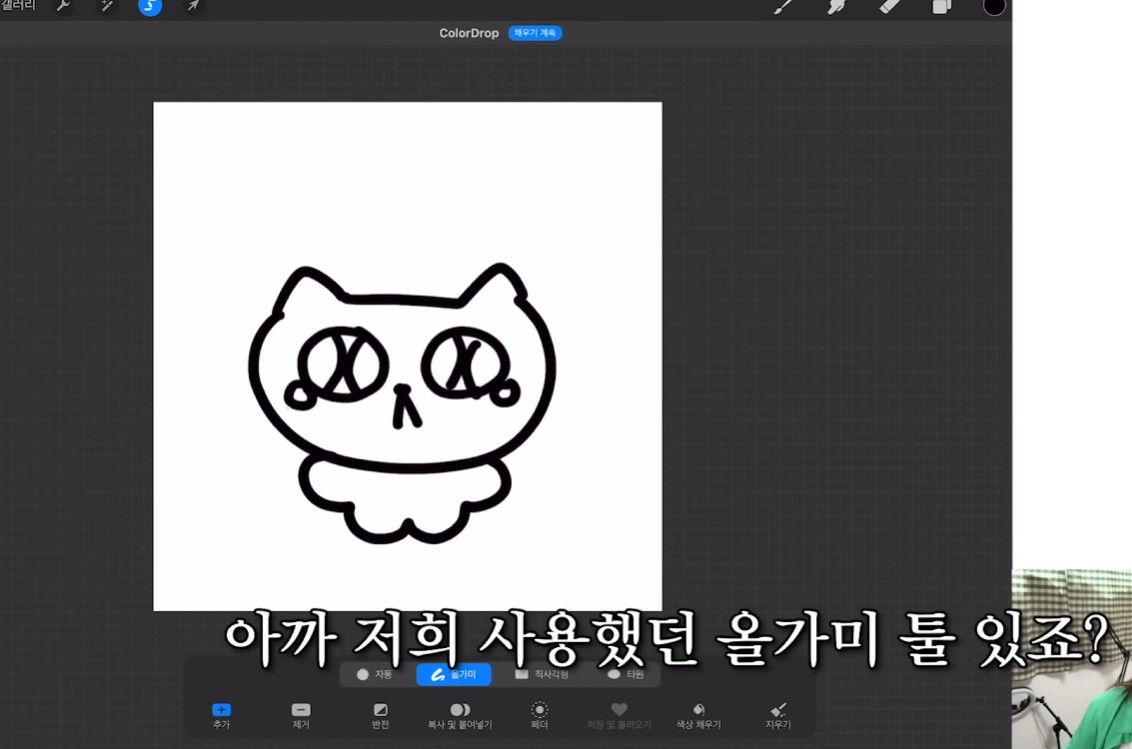Image resolution: width=1132 pixels, height=749 pixels.
Task: Open the Adjustments magic wand menu
Action: 105,7
